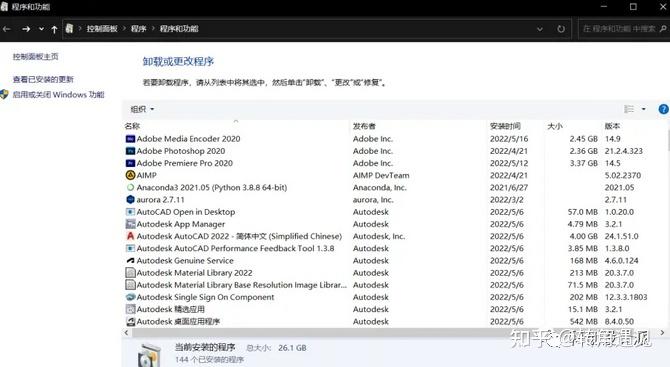The image size is (670, 367).
Task: Click the search magnifier icon
Action: [663, 29]
